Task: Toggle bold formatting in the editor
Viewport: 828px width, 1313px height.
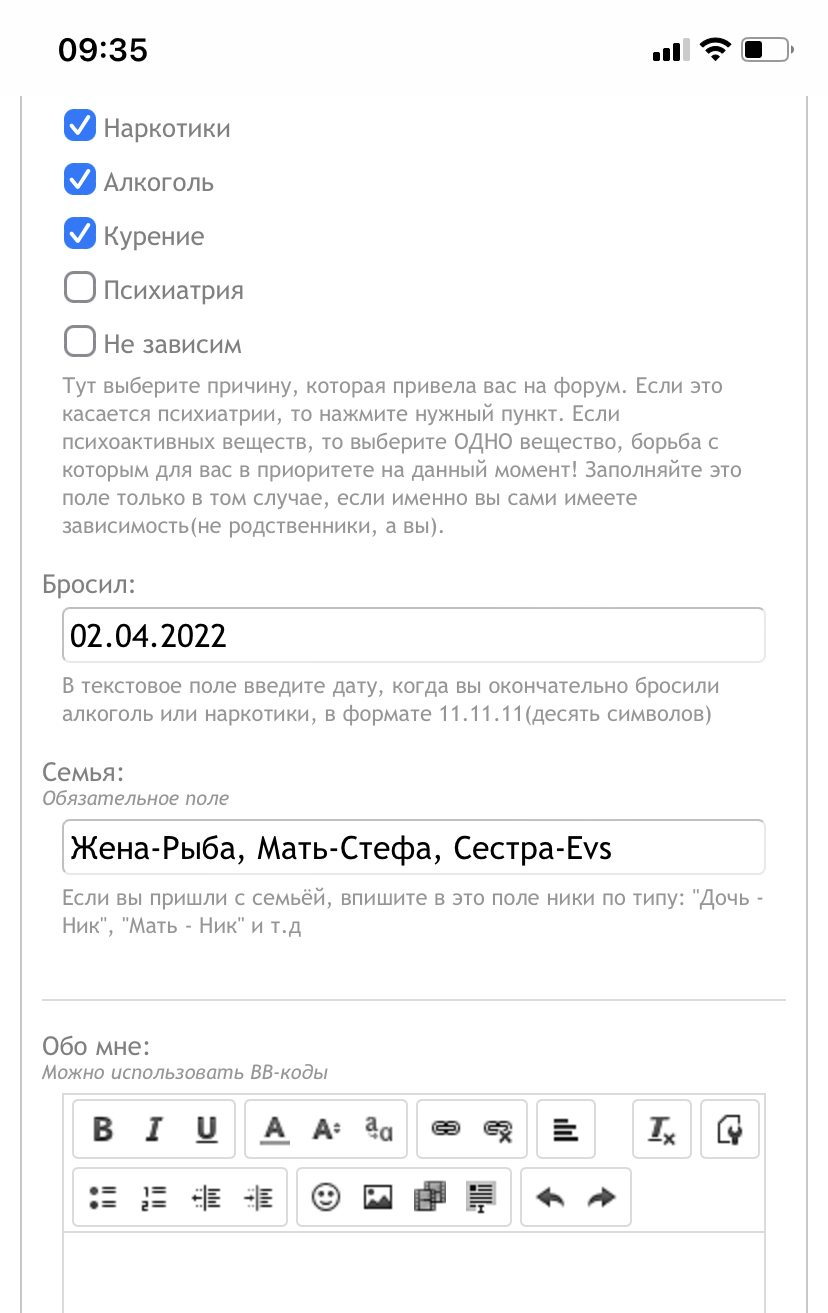Action: pyautogui.click(x=103, y=1129)
